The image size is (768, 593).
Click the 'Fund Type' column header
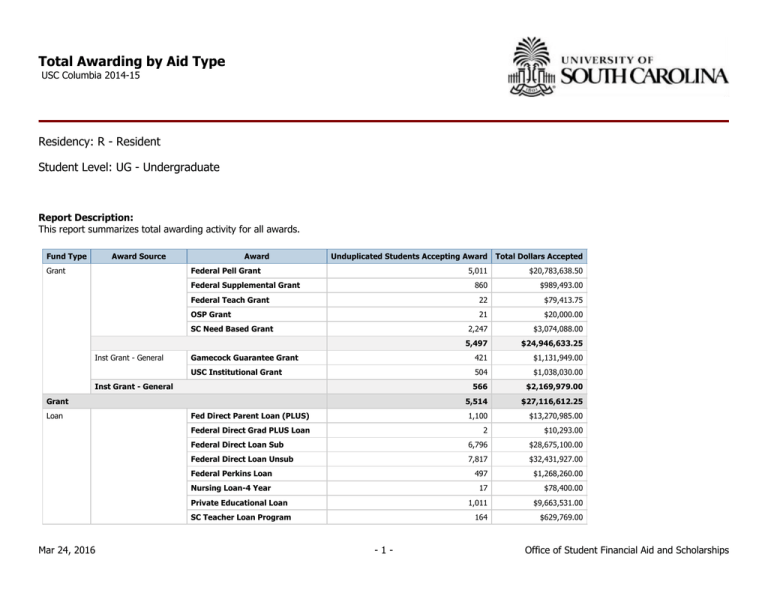click(67, 256)
